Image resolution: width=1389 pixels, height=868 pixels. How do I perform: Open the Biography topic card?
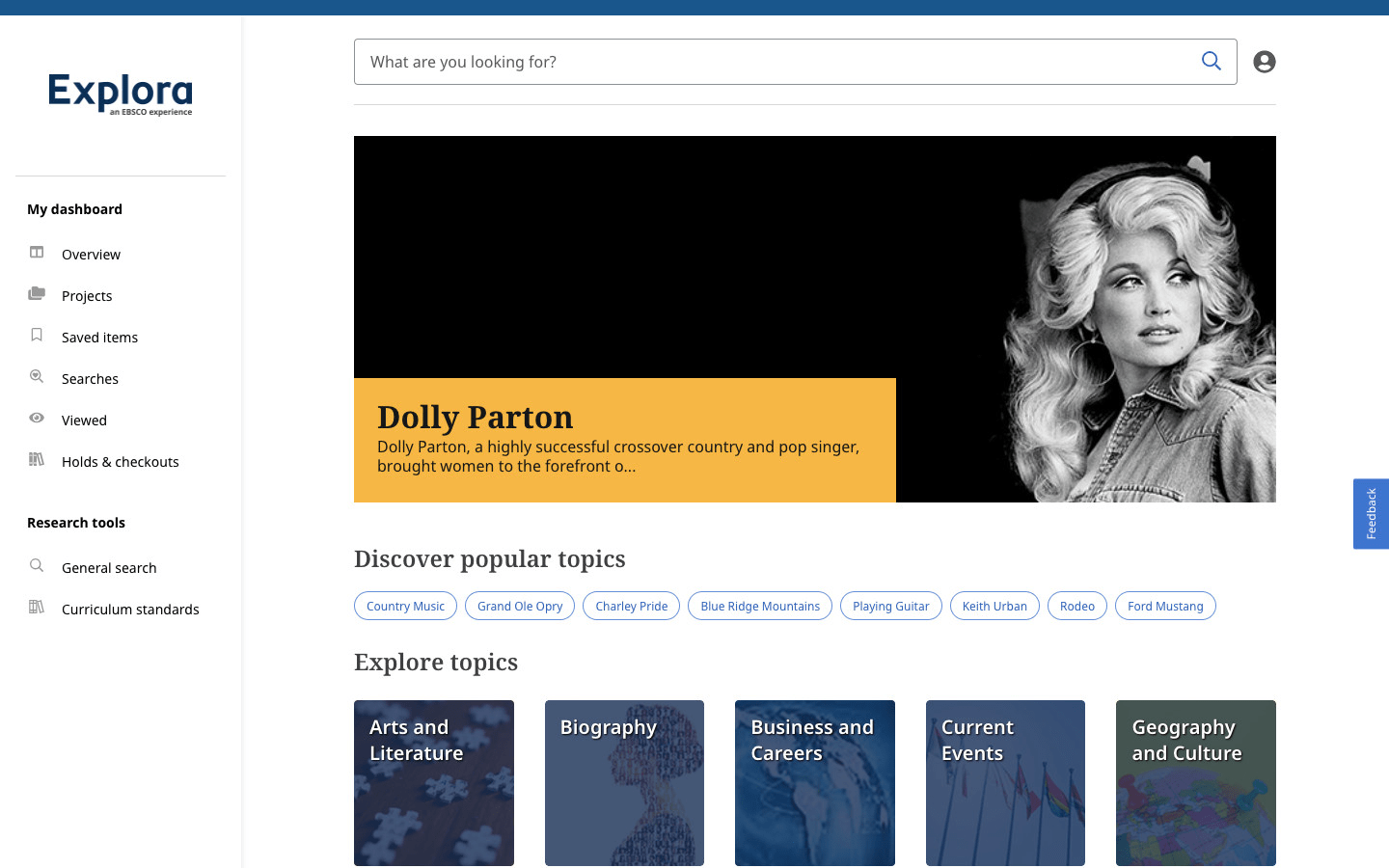pos(624,783)
